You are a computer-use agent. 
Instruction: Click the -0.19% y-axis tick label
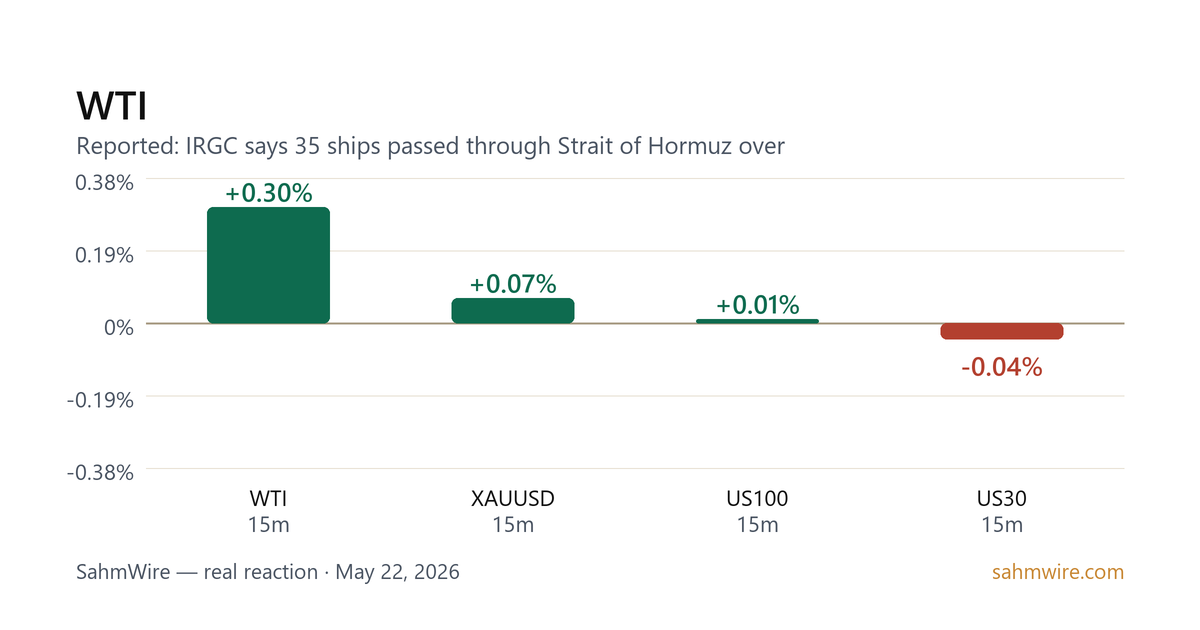point(100,399)
